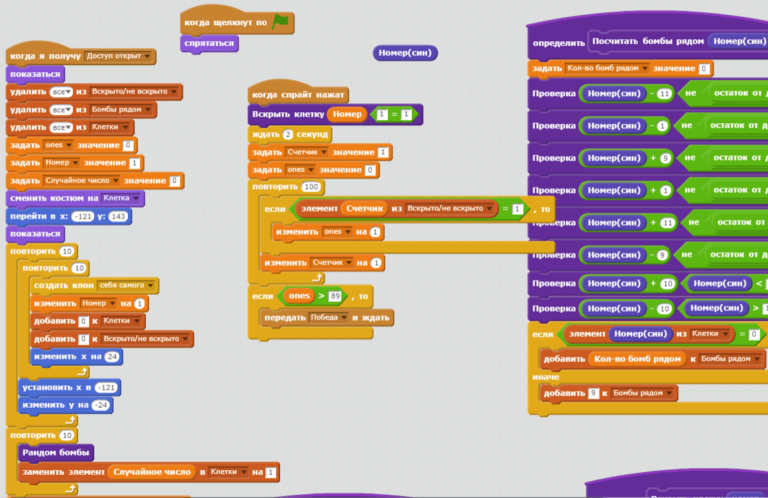Open 'Бомбы рядом' list dropdown in удалить block

(148, 110)
